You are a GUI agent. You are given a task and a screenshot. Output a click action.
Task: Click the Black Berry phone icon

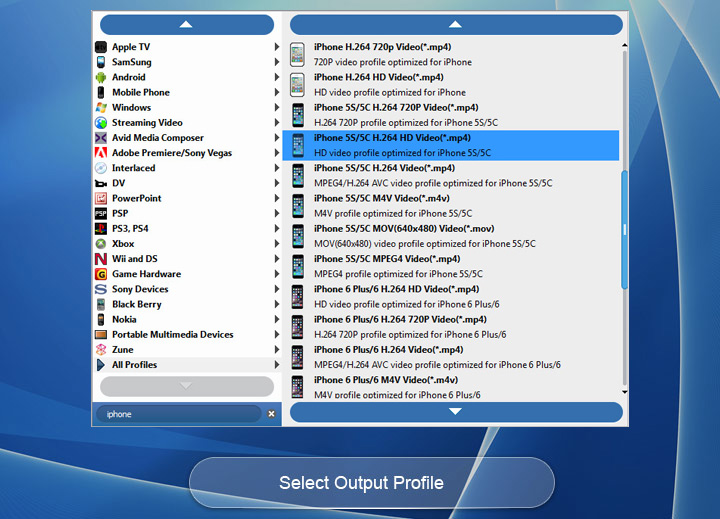pos(101,305)
